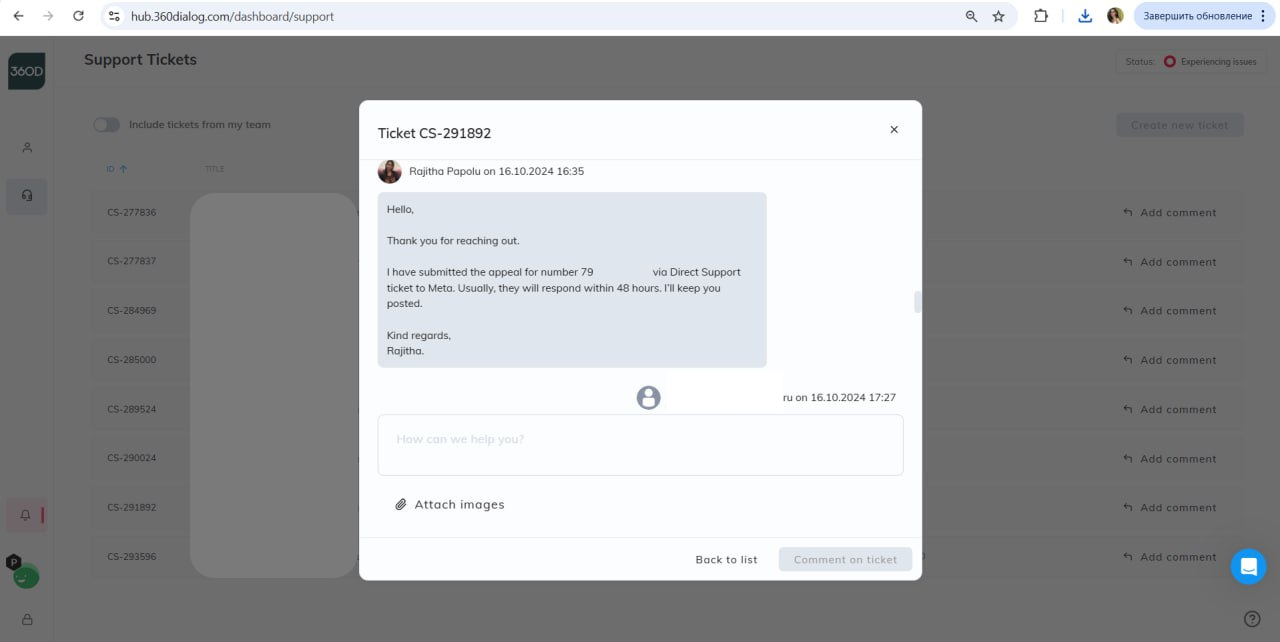The height and width of the screenshot is (642, 1280).
Task: Click the paperclip Attach images icon
Action: tap(403, 504)
